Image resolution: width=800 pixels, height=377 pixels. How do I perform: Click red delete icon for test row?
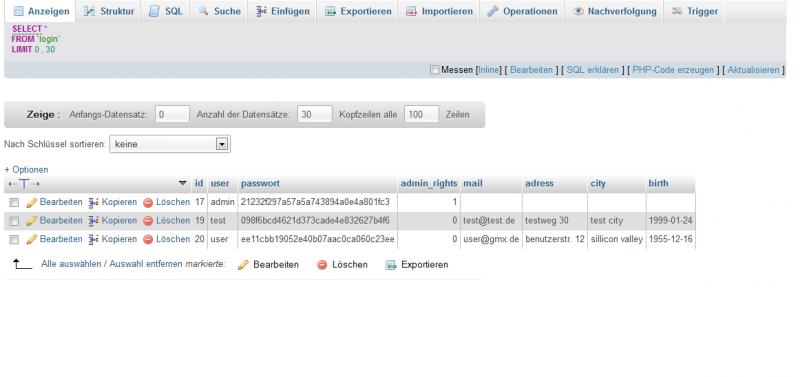148,221
